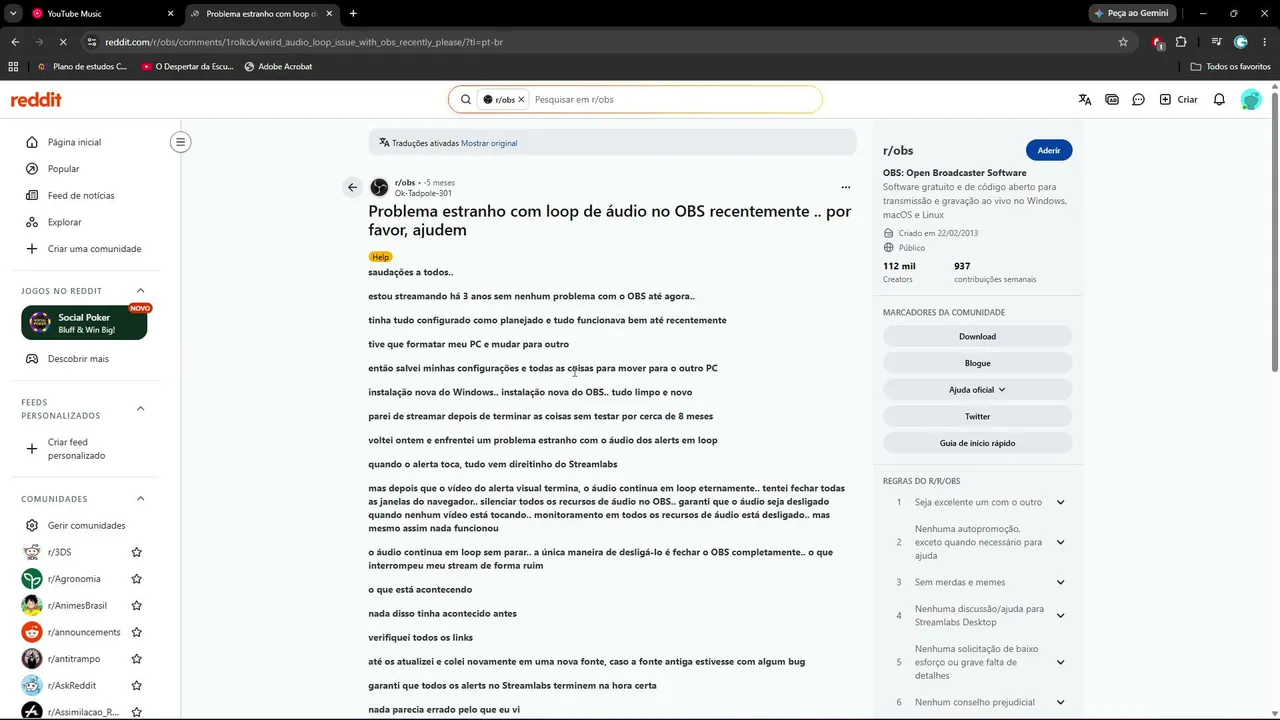The width and height of the screenshot is (1280, 720).
Task: Open the Reddit notifications bell
Action: click(x=1219, y=100)
